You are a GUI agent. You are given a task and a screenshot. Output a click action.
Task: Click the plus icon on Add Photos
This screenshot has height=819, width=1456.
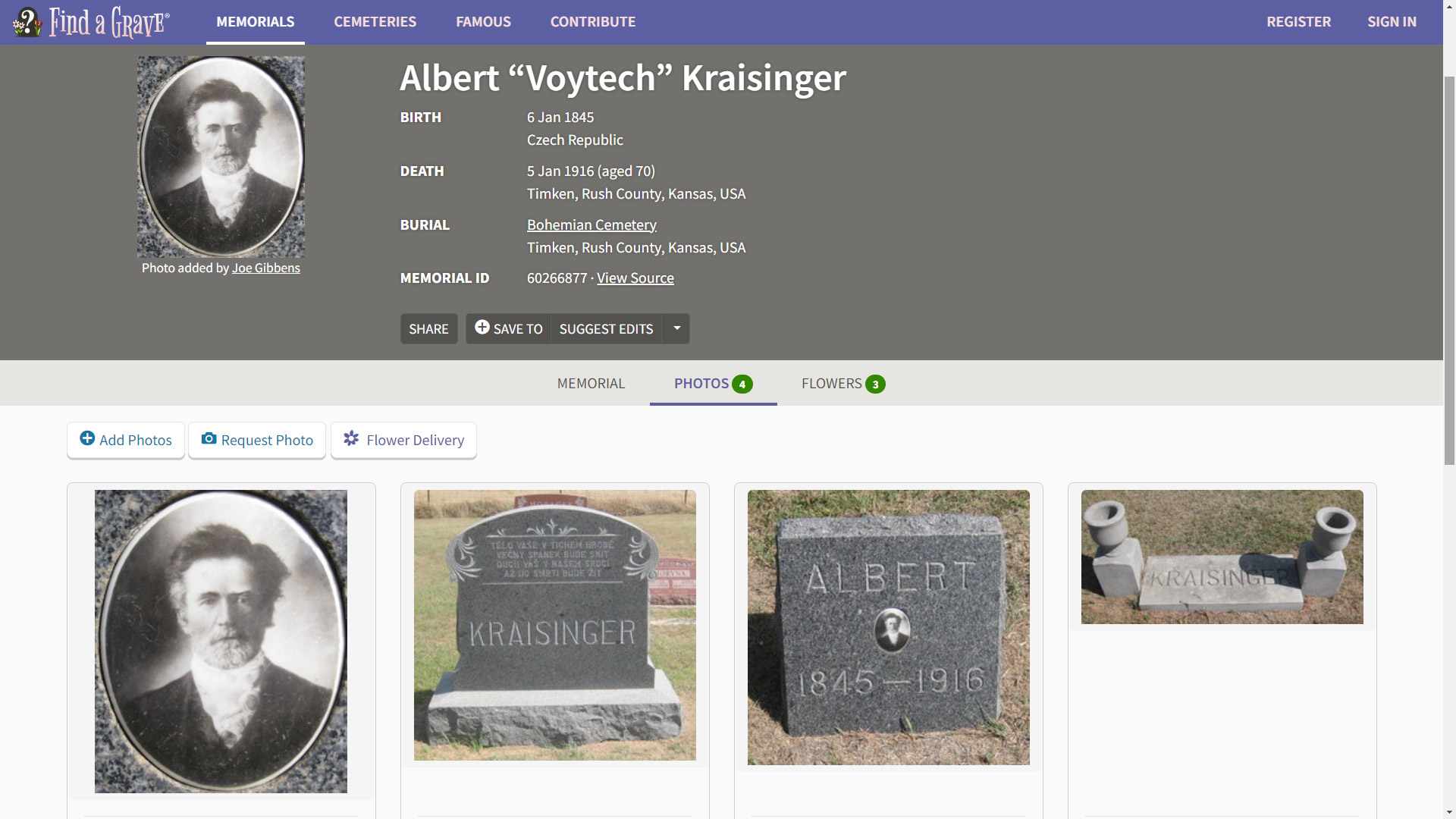[x=87, y=438]
